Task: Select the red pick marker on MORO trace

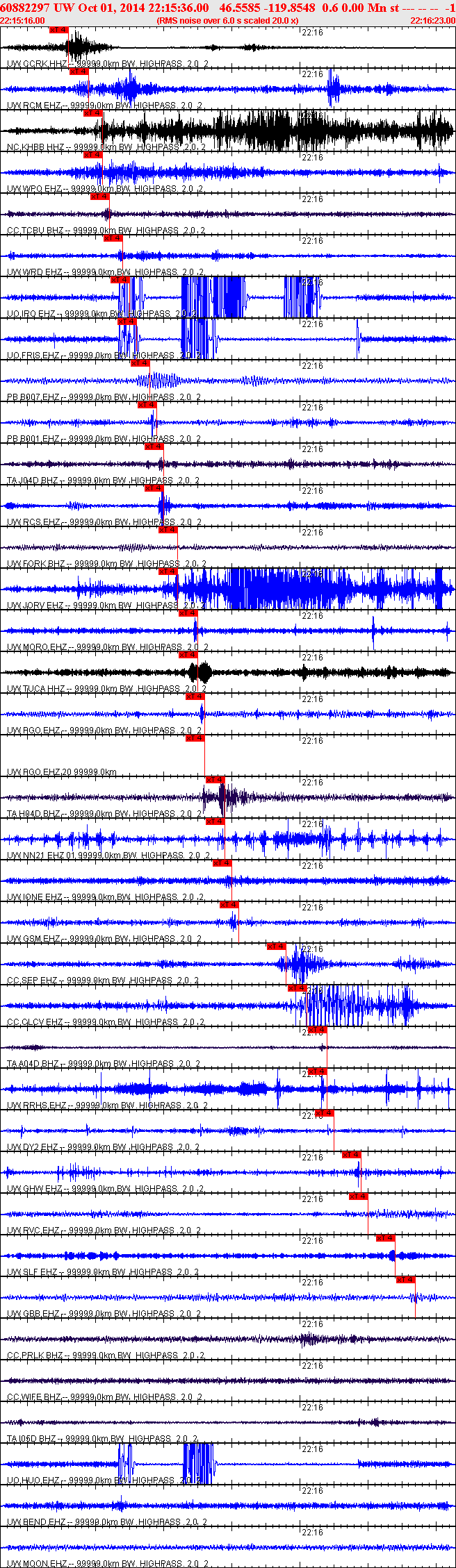Action: 188,613
